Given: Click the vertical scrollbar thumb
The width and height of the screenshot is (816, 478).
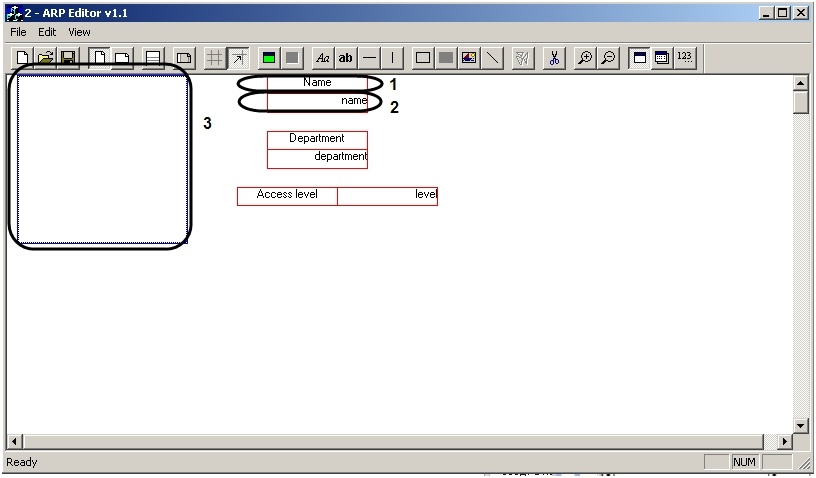Looking at the screenshot, I should (x=800, y=101).
